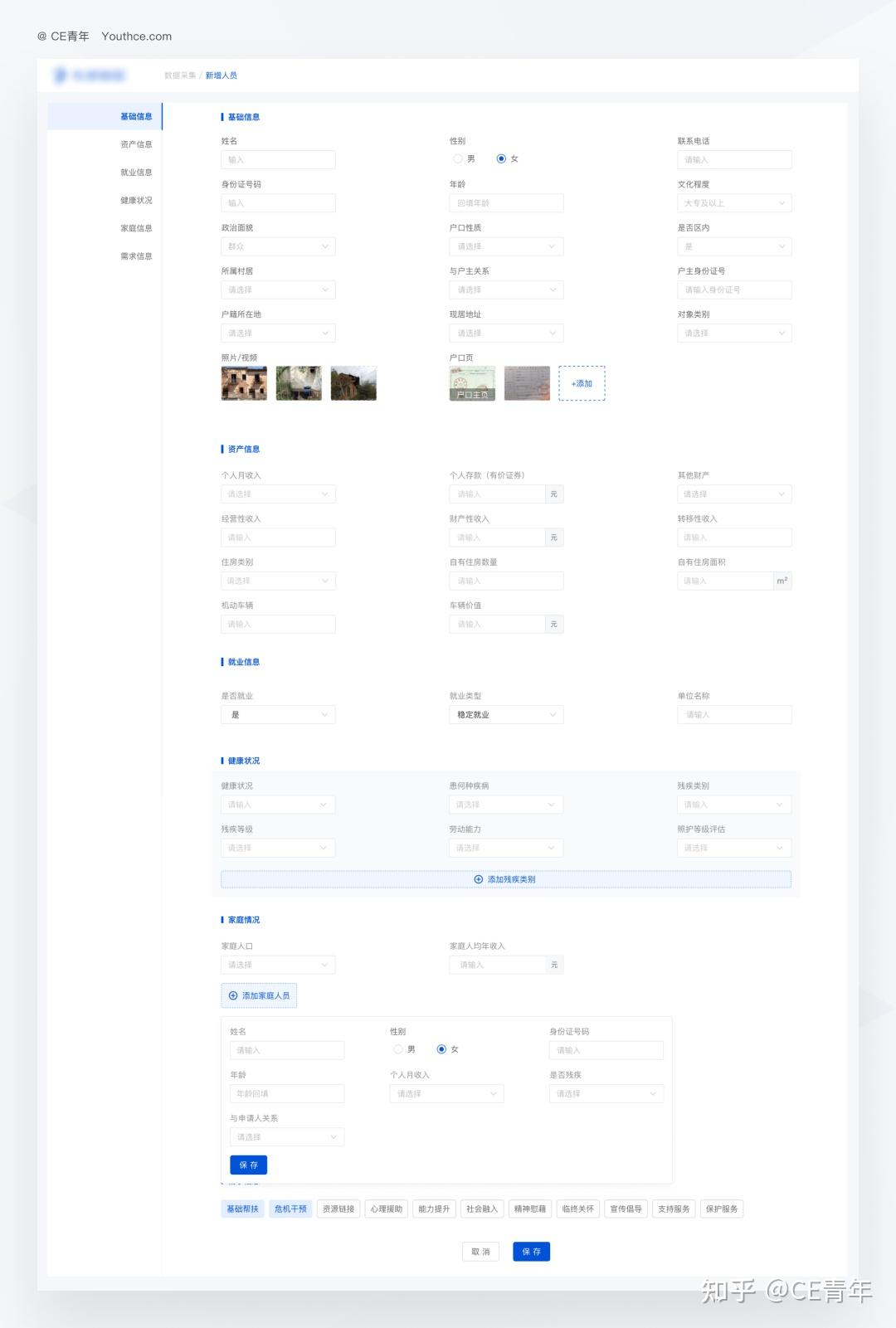
Task: Toggle the 保护服务 need tag
Action: pyautogui.click(x=722, y=1209)
